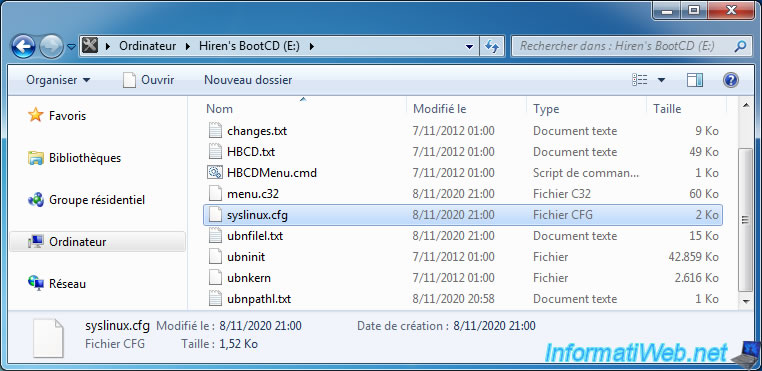Viewport: 762px width, 371px height.
Task: Click the Modifié le value in details pane
Action: pos(259,325)
